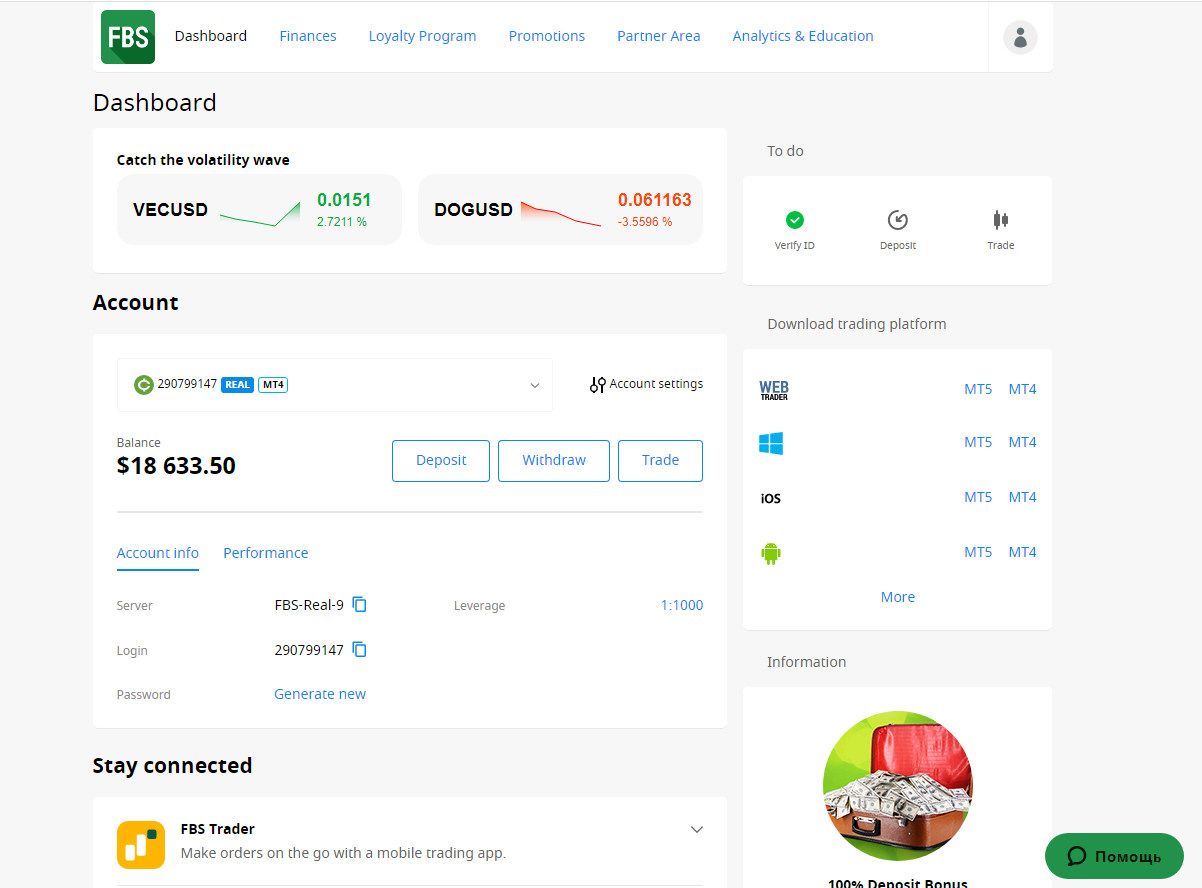The height and width of the screenshot is (888, 1202).
Task: Download MT5 for Android
Action: (x=978, y=552)
